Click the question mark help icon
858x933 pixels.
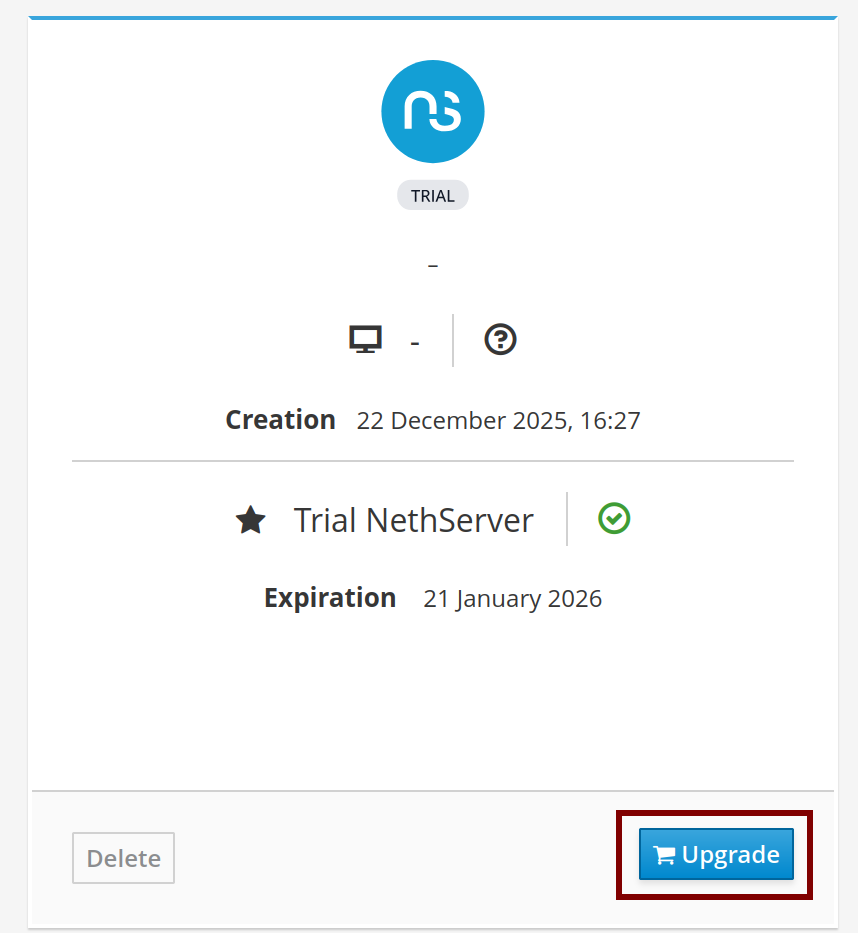pos(500,340)
